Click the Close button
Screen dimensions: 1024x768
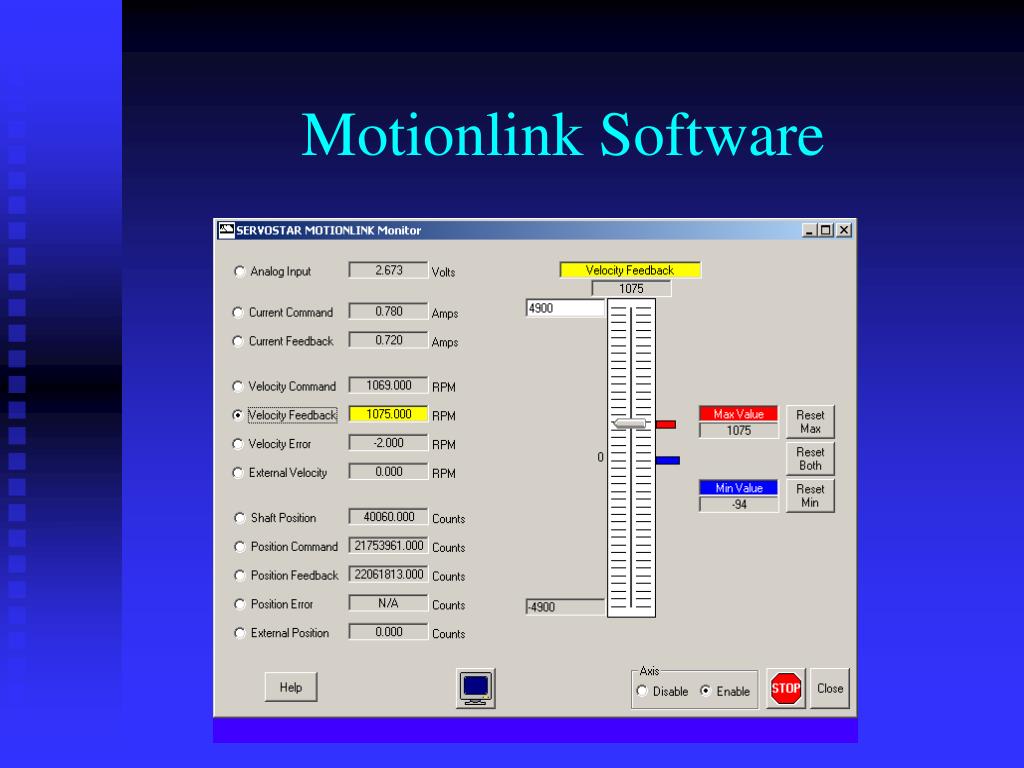tap(830, 688)
